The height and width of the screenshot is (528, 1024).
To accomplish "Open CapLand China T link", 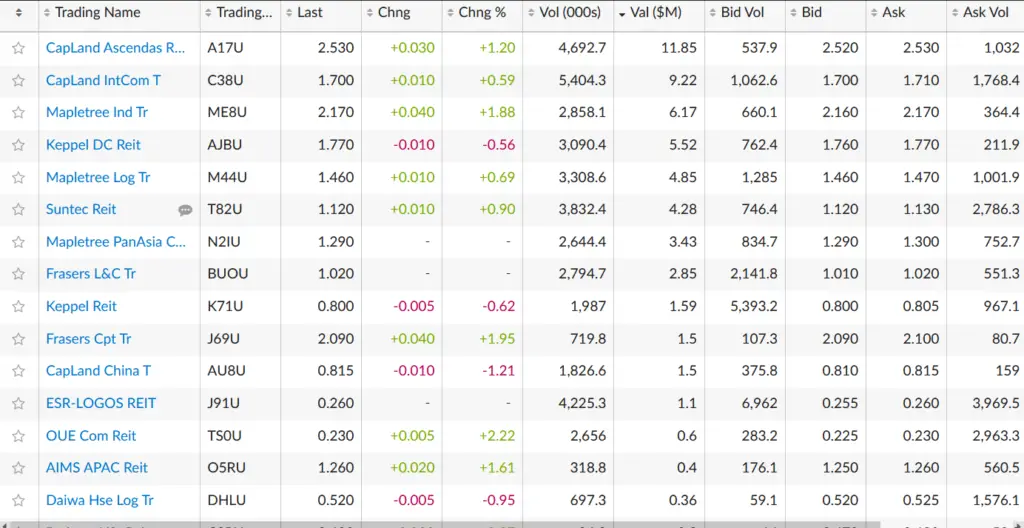I will 98,371.
